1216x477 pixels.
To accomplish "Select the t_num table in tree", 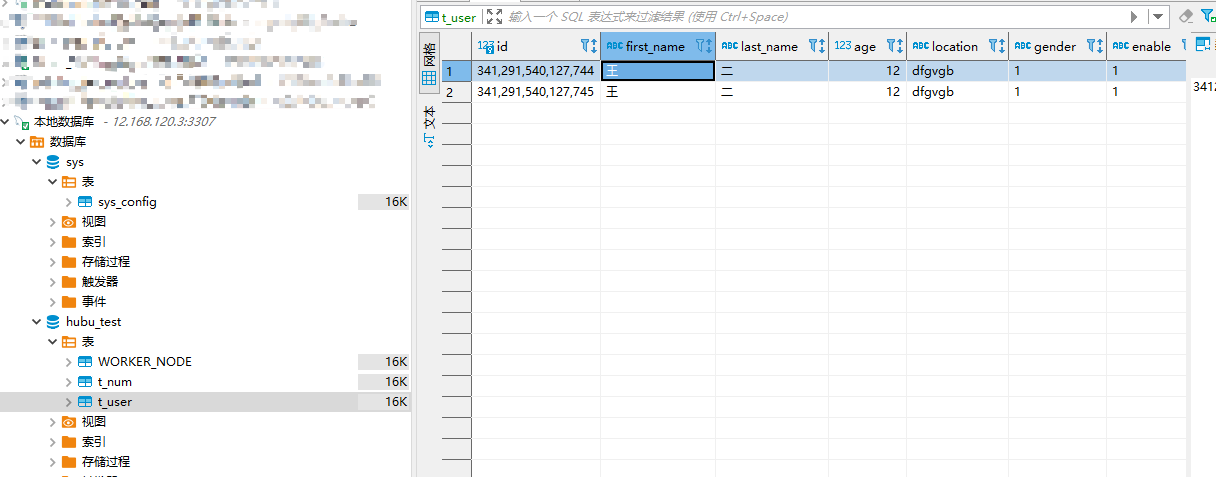I will coord(114,382).
